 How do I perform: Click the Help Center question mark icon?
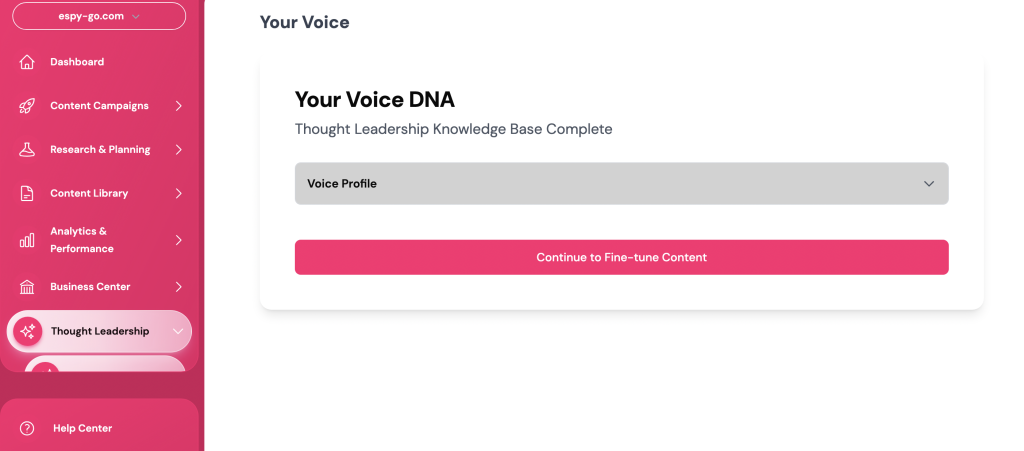click(x=27, y=428)
